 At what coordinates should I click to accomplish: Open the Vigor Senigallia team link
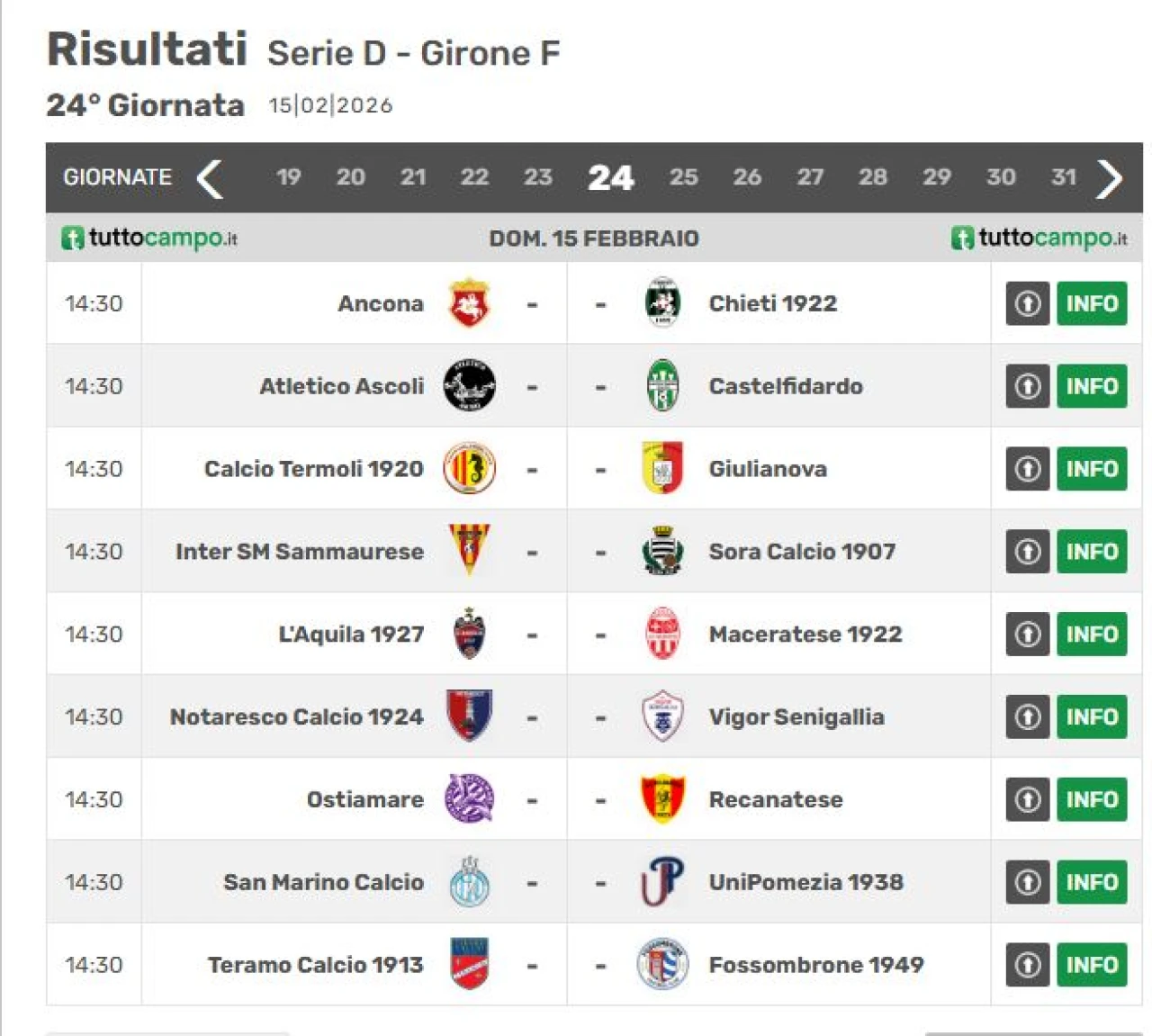[x=796, y=717]
